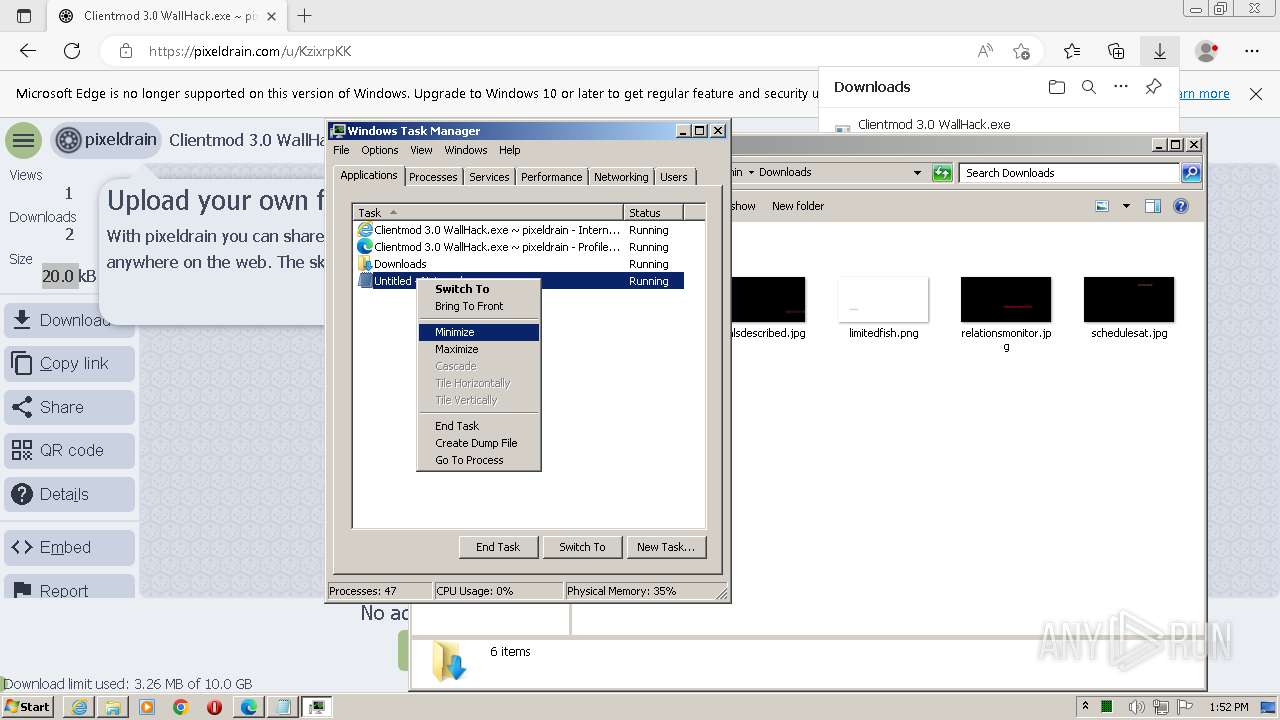Switch to the Networking tab
The height and width of the screenshot is (720, 1280).
[x=621, y=177]
